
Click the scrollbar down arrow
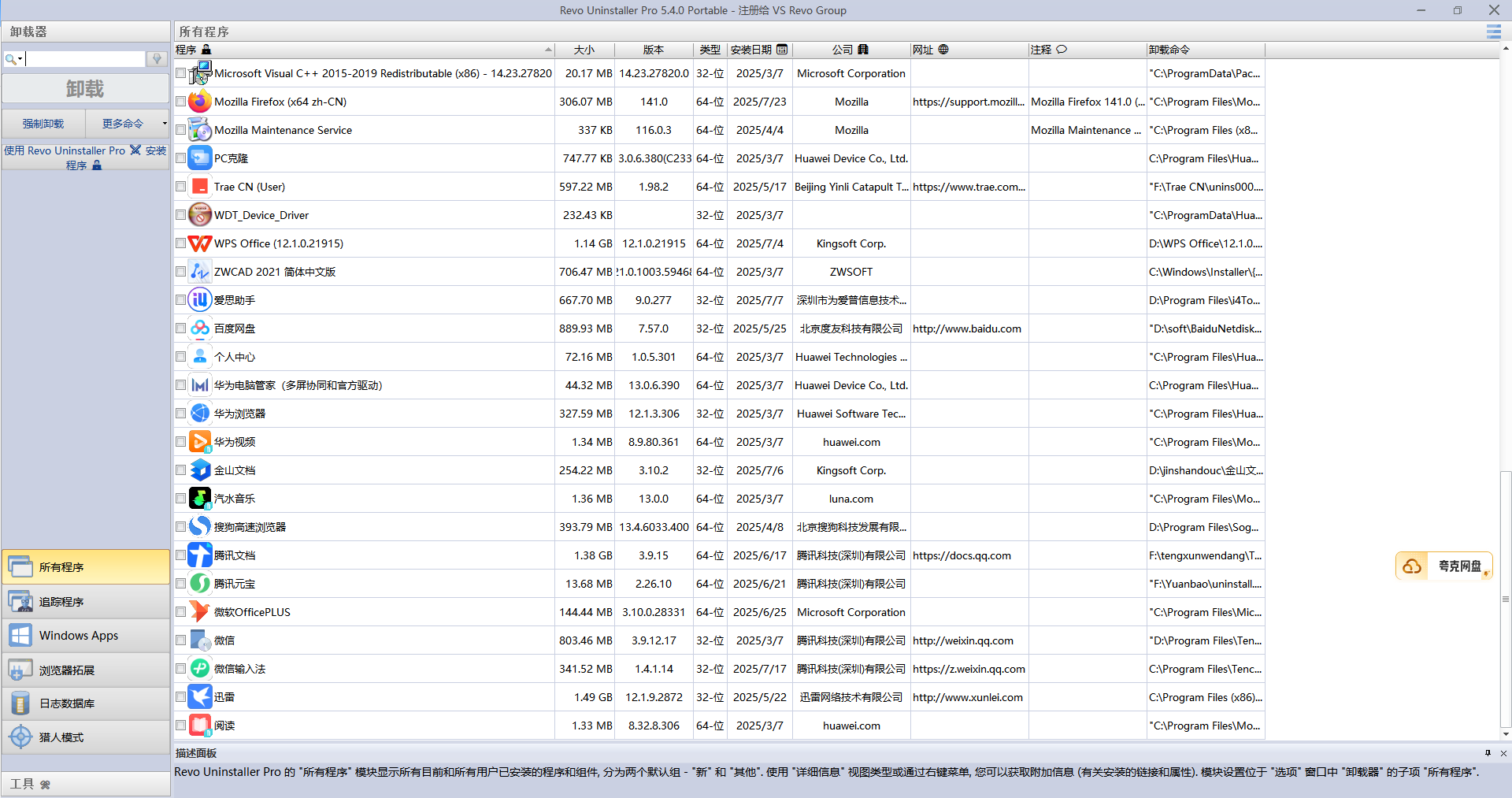coord(1506,734)
